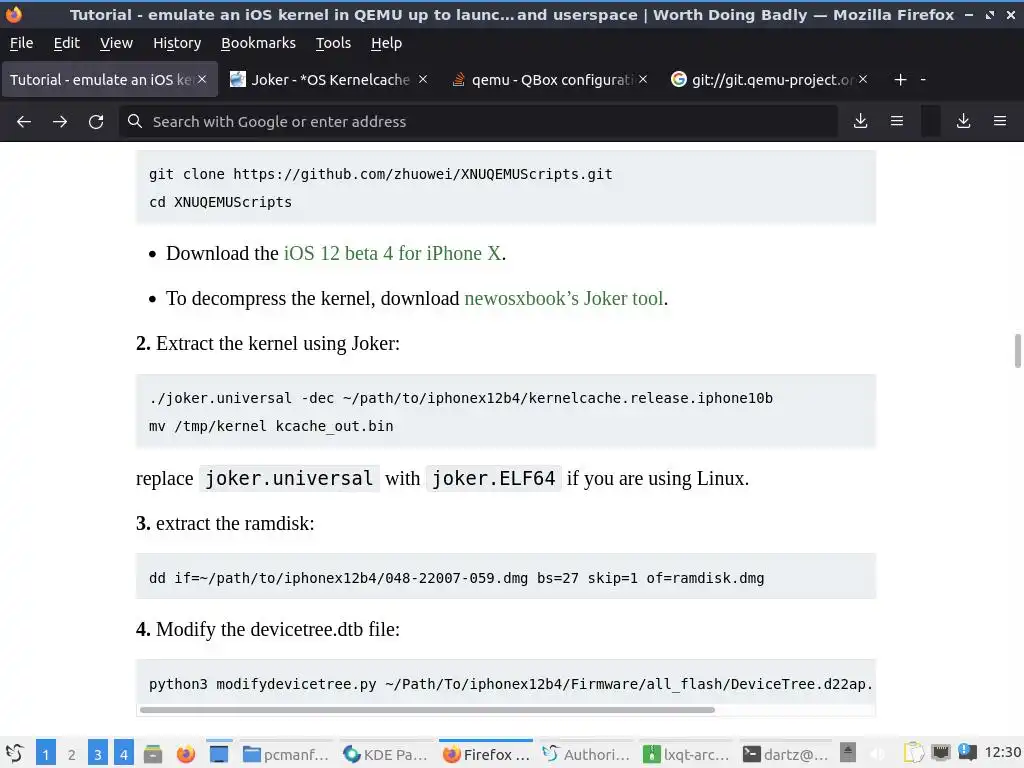The height and width of the screenshot is (768, 1024).
Task: Switch to the Firefox taskbar window
Action: (486, 754)
